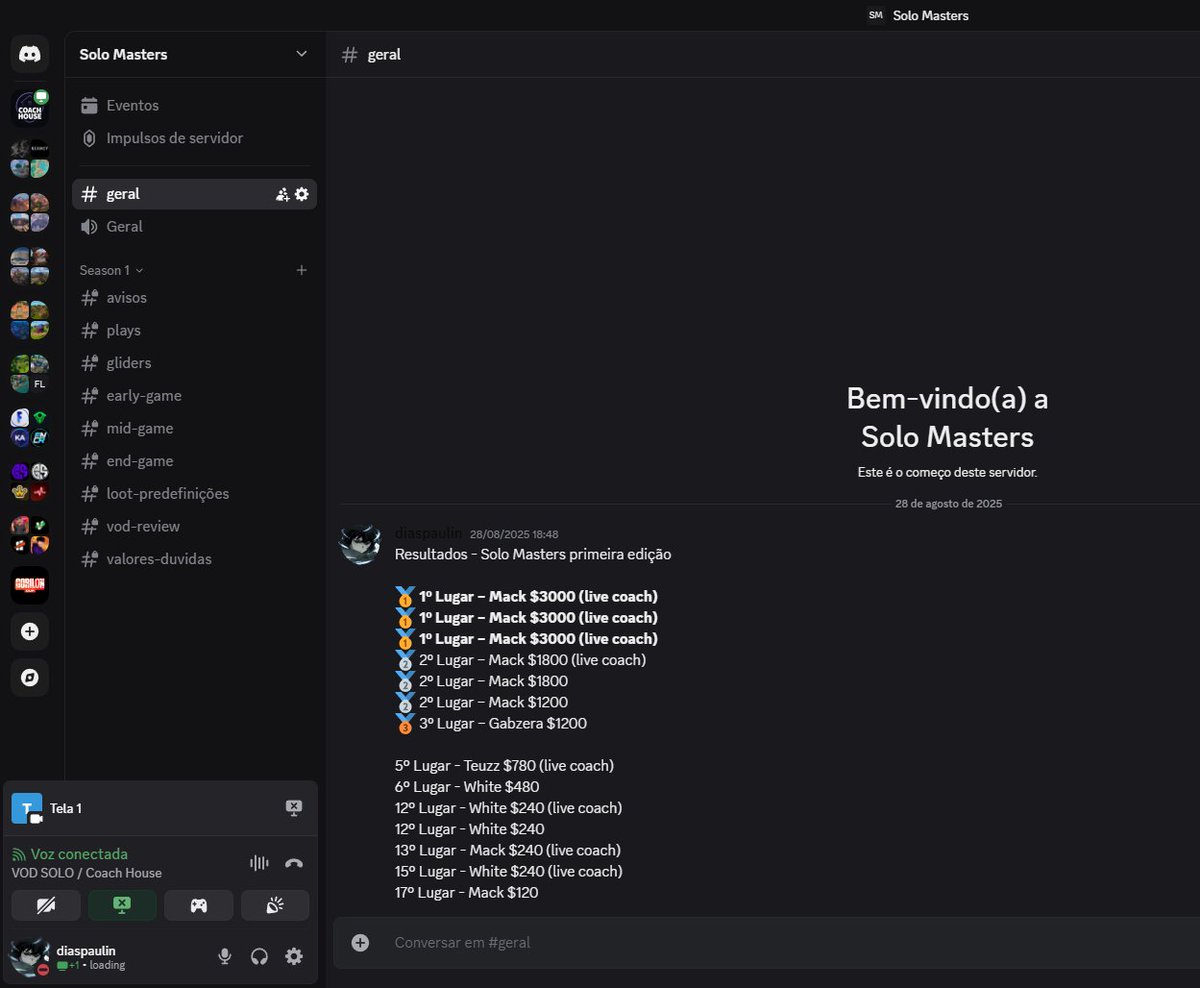Screen dimensions: 1200x988
Task: Open the Tela 1 stream thumbnail icon
Action: [27, 808]
